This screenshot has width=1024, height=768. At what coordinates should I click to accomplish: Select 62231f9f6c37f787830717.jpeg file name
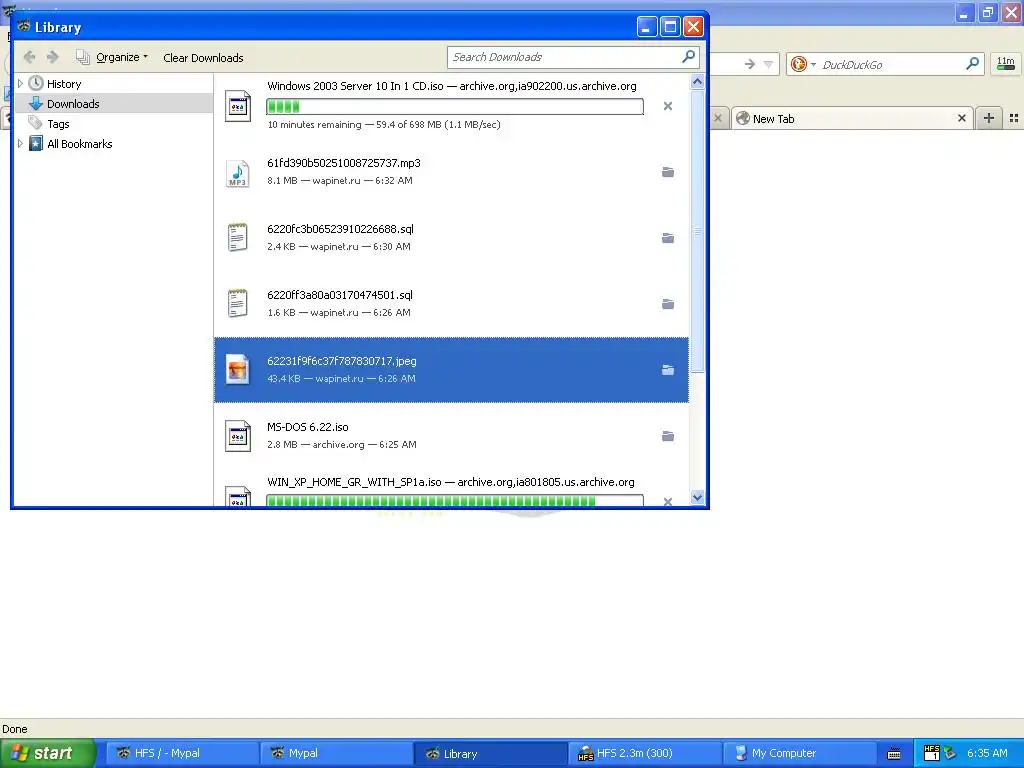pyautogui.click(x=342, y=361)
